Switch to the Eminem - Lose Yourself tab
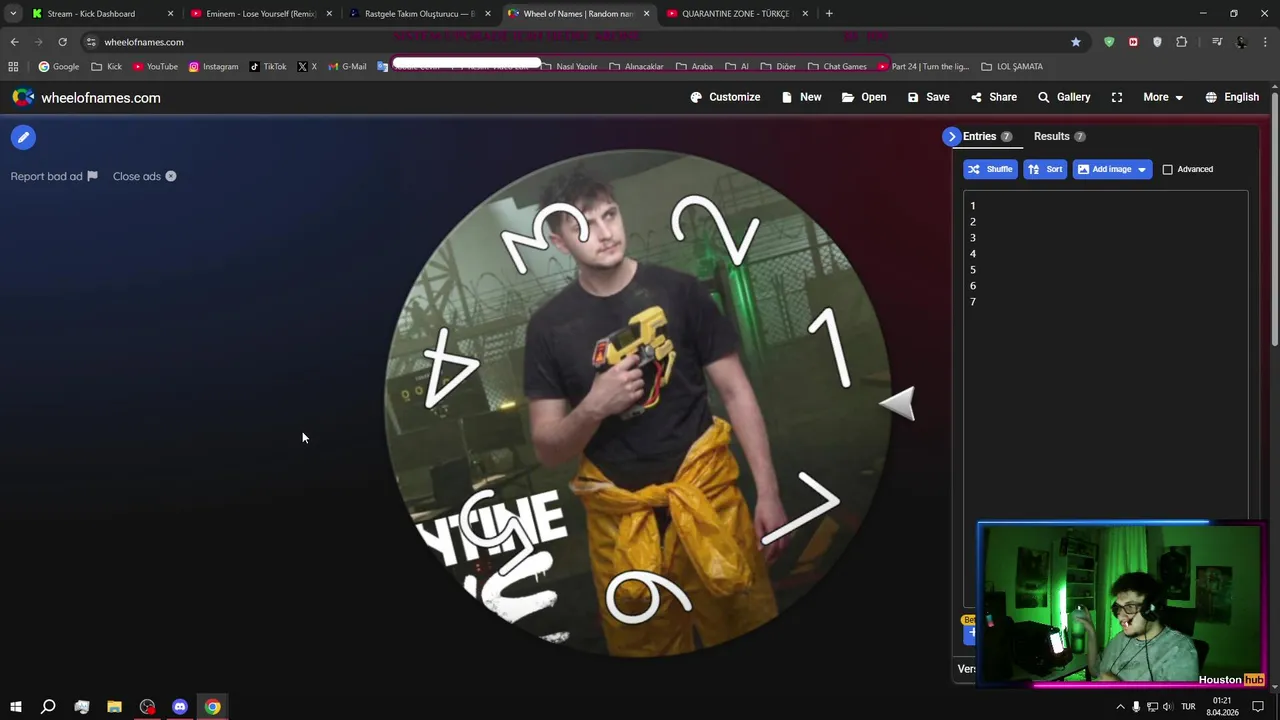Viewport: 1280px width, 720px height. click(x=260, y=14)
